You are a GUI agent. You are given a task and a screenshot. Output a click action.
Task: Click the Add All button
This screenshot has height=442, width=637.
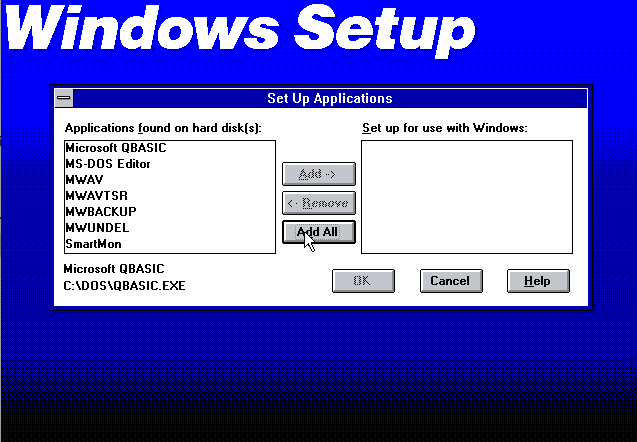[318, 232]
